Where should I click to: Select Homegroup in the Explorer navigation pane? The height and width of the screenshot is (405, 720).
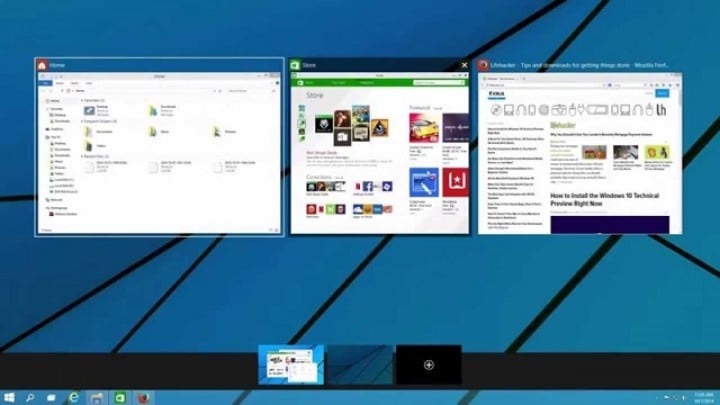56,208
